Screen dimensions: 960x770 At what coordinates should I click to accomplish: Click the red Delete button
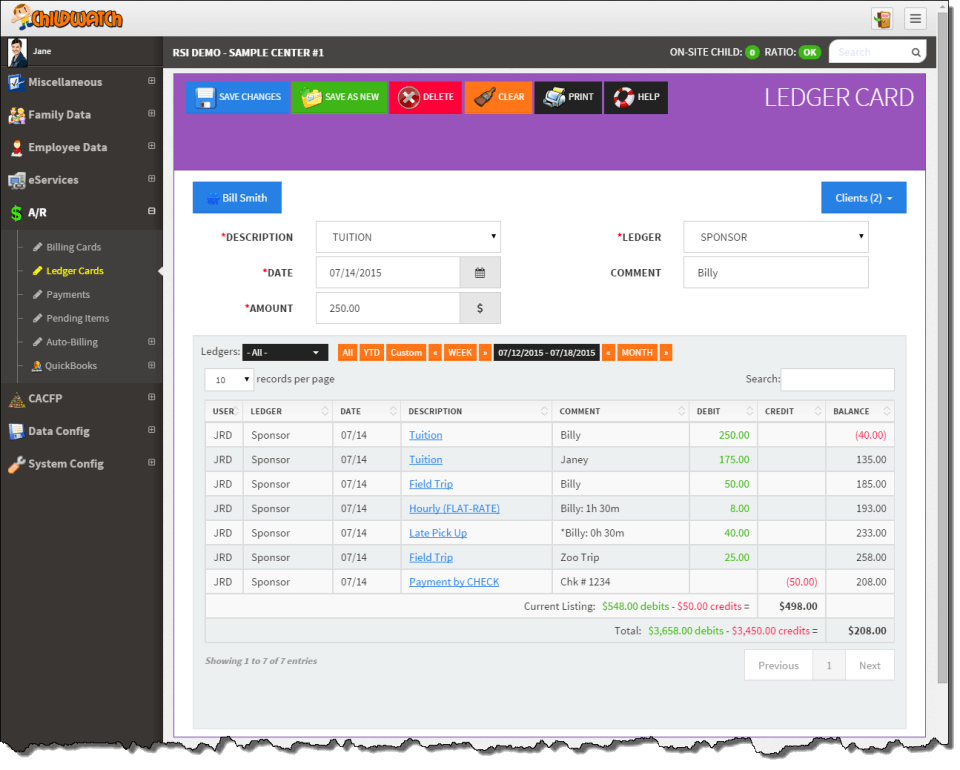pos(426,97)
